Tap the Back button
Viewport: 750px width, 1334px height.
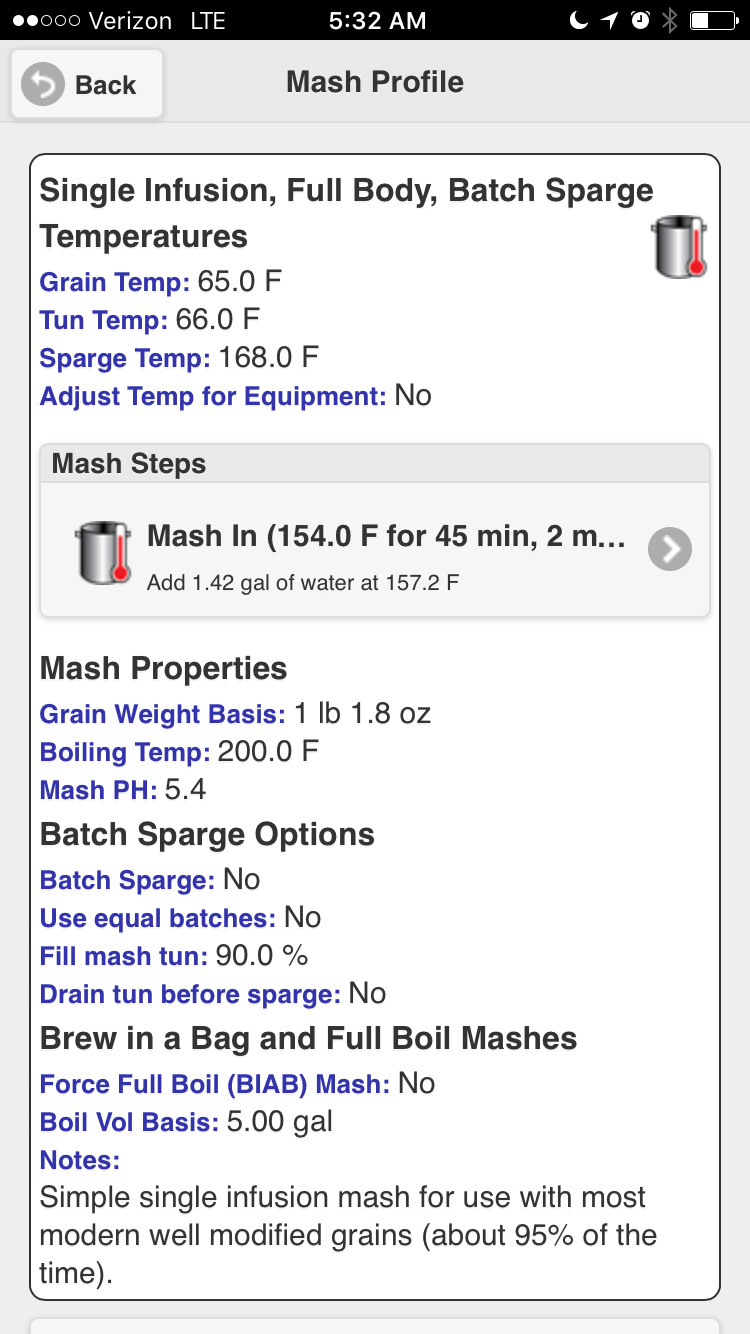(x=86, y=85)
